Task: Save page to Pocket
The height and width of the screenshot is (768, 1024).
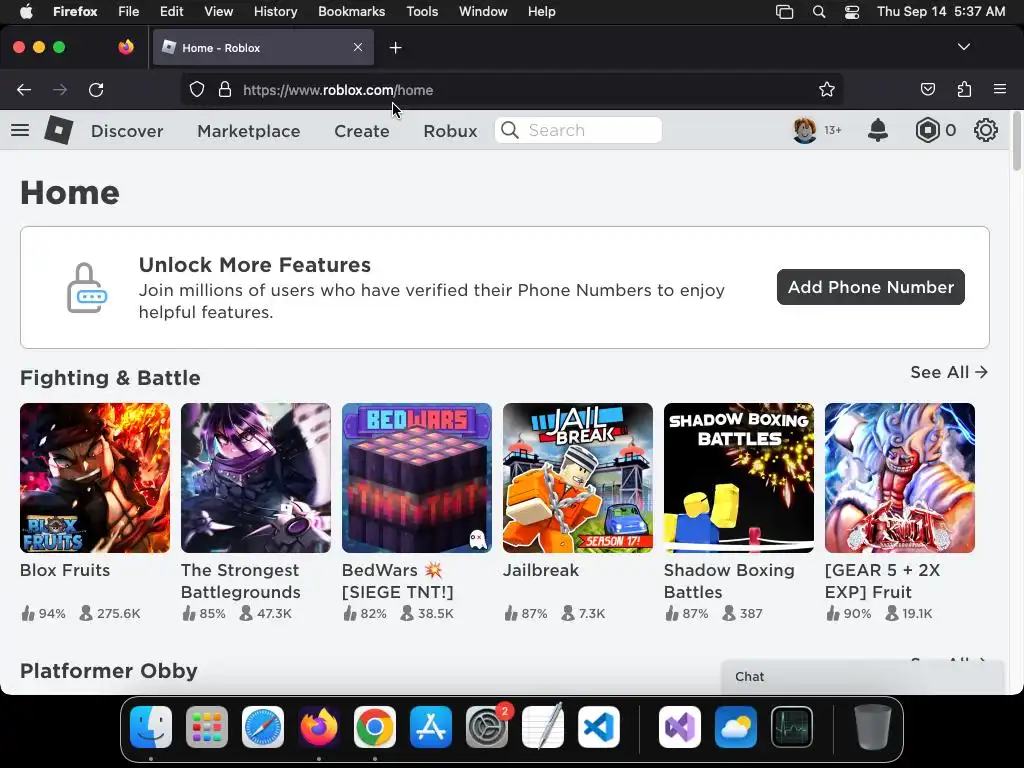Action: [927, 90]
